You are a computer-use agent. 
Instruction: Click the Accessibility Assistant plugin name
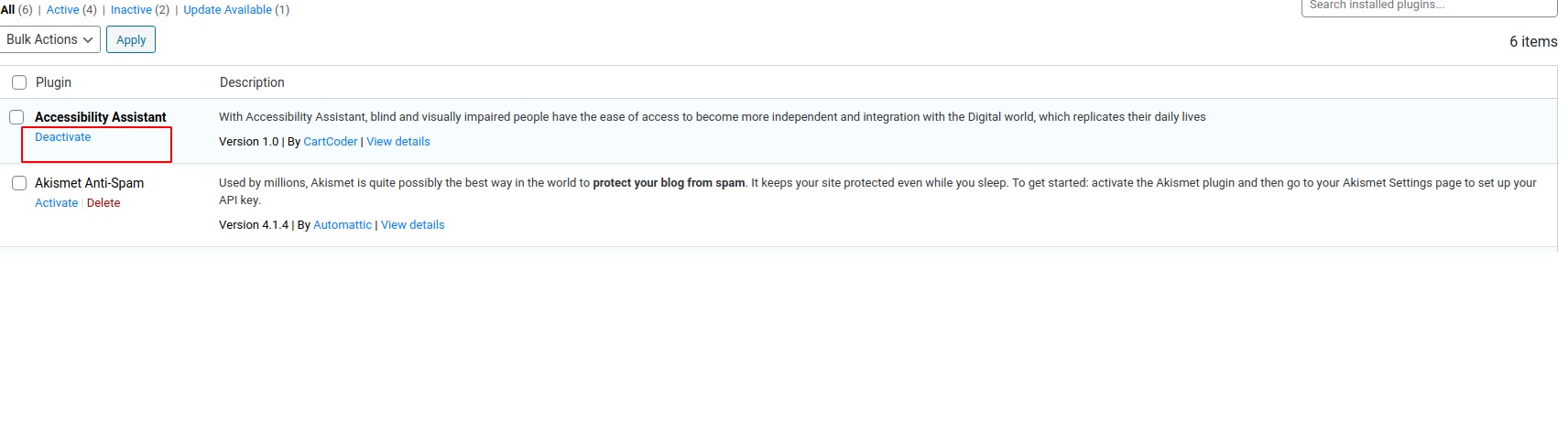tap(101, 117)
